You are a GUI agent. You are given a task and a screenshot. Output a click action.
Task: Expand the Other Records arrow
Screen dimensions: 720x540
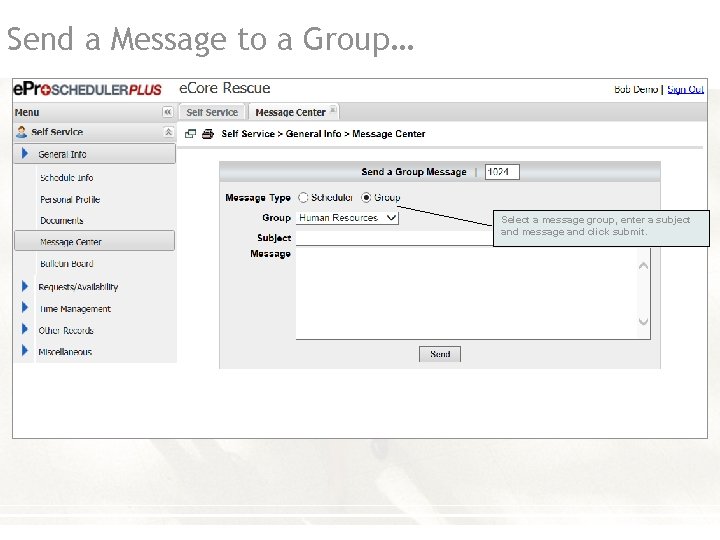pos(25,329)
